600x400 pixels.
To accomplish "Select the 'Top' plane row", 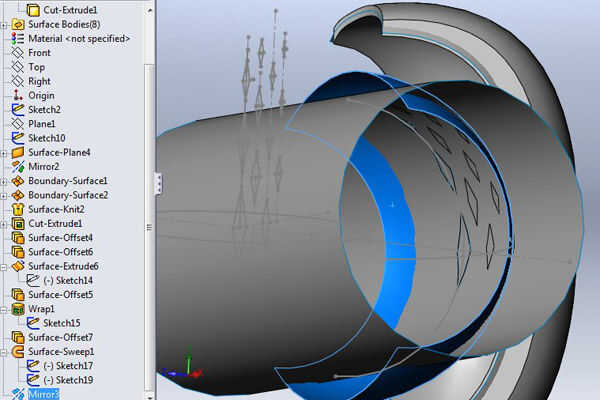I will [28, 67].
